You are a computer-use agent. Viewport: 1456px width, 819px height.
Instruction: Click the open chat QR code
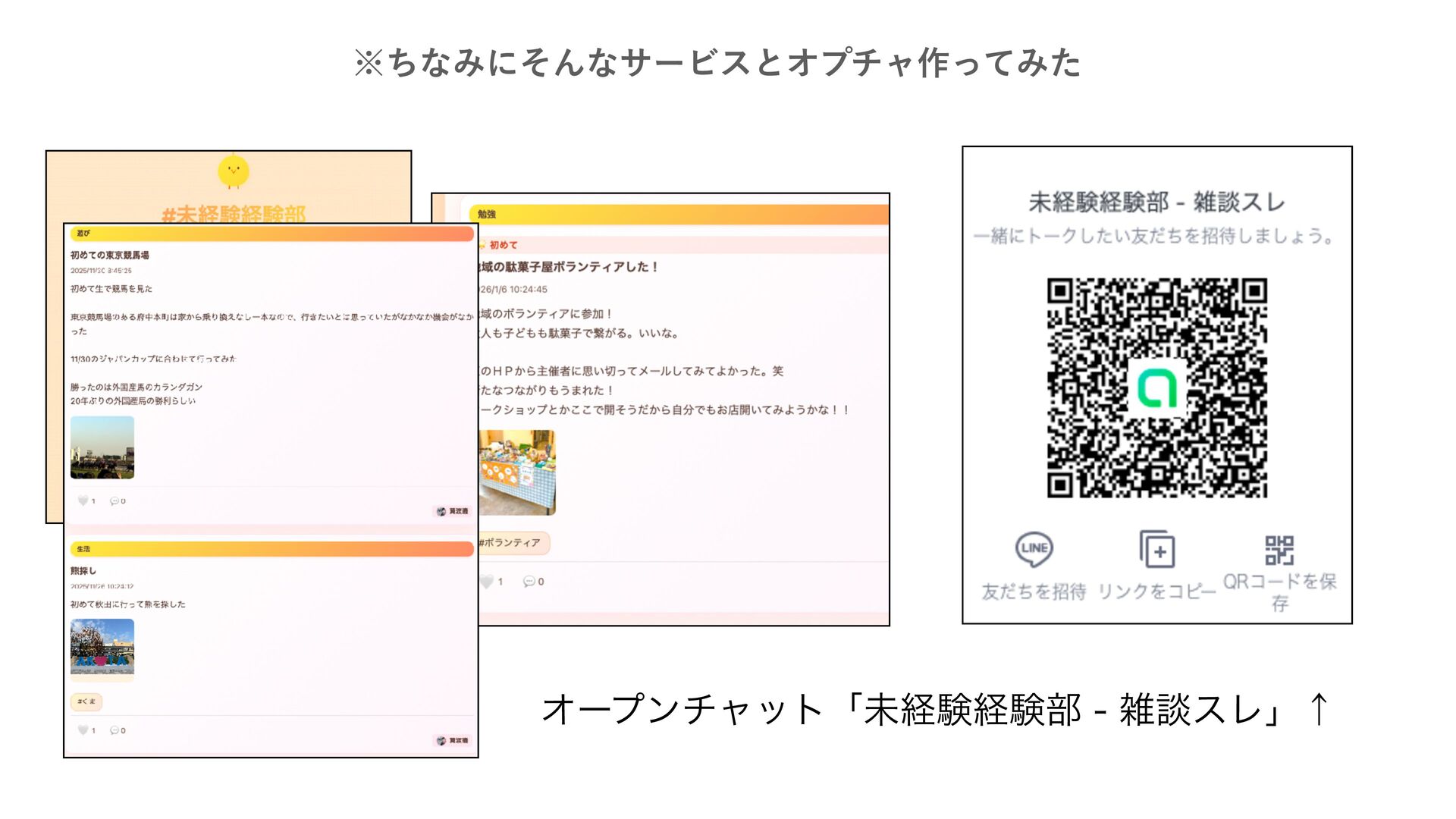tap(1157, 388)
